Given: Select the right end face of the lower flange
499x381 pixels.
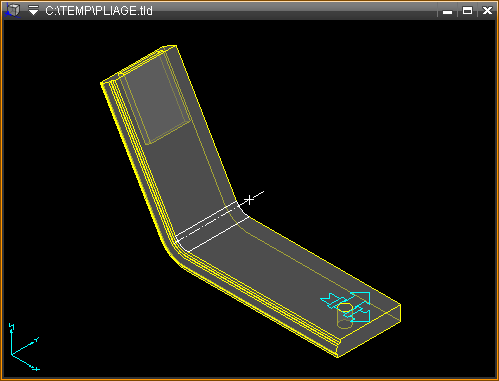Looking at the screenshot, I should [370, 330].
